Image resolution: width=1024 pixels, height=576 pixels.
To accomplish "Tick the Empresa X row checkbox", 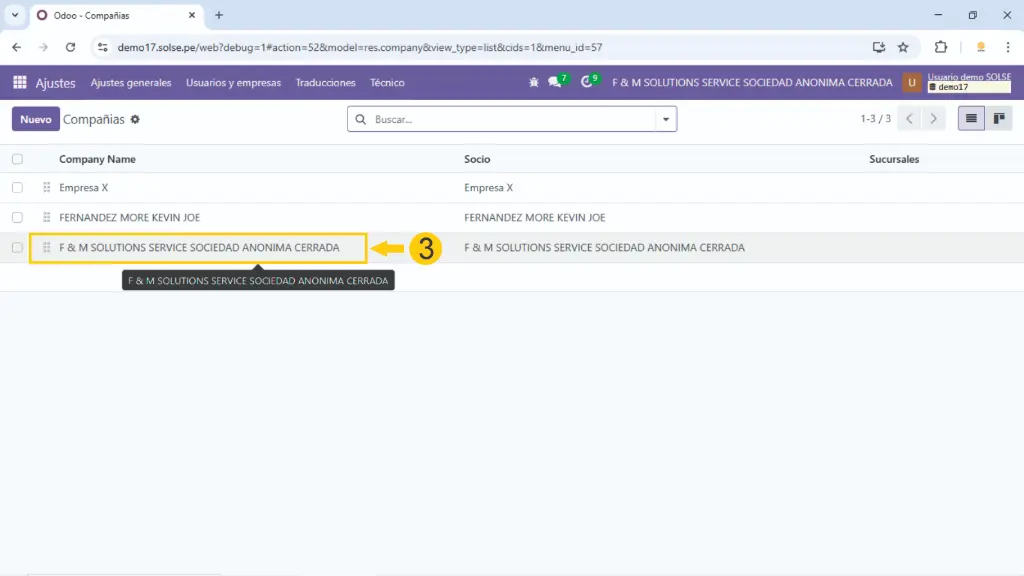I will 17,188.
